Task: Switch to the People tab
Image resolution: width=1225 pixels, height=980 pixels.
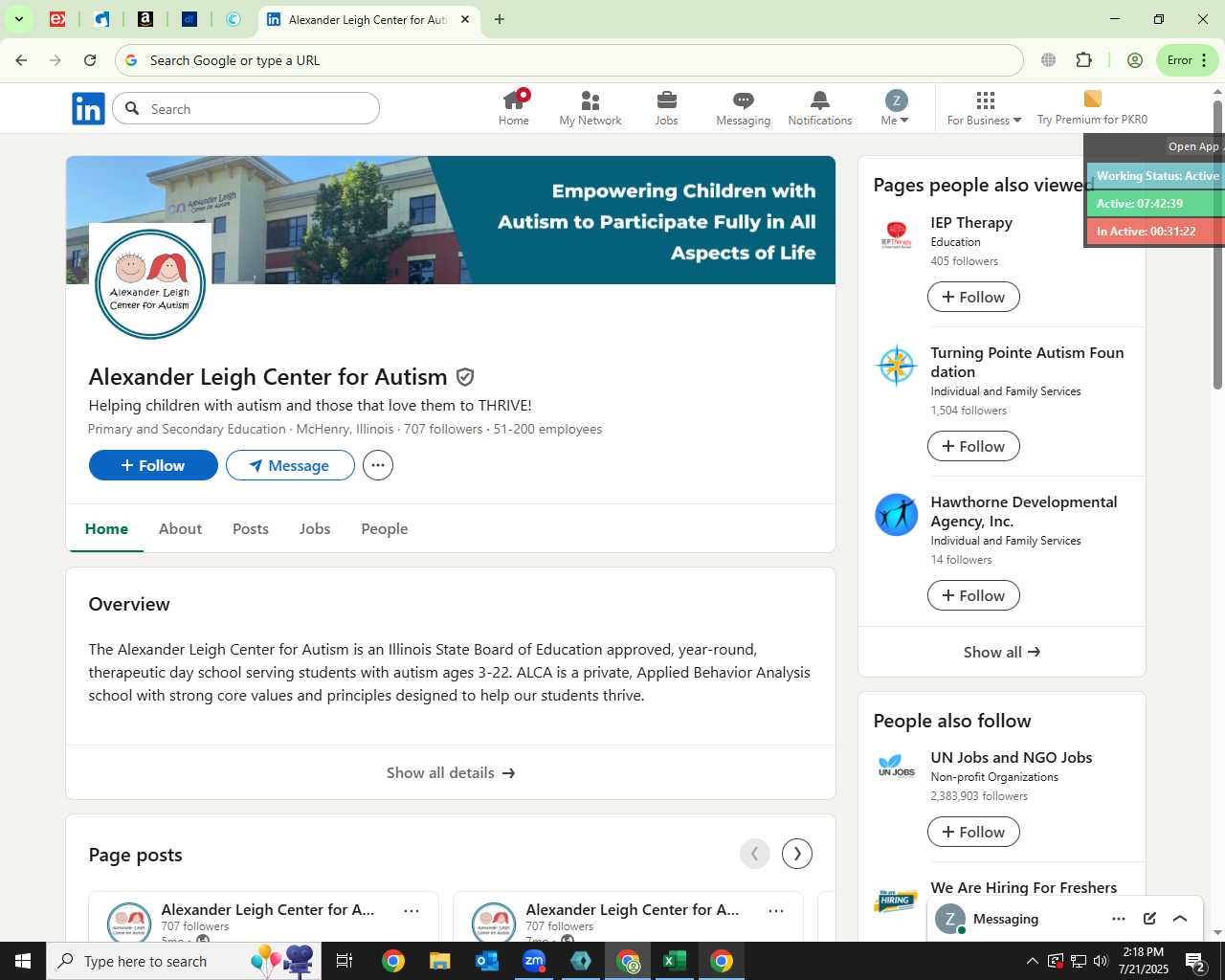Action: point(385,528)
